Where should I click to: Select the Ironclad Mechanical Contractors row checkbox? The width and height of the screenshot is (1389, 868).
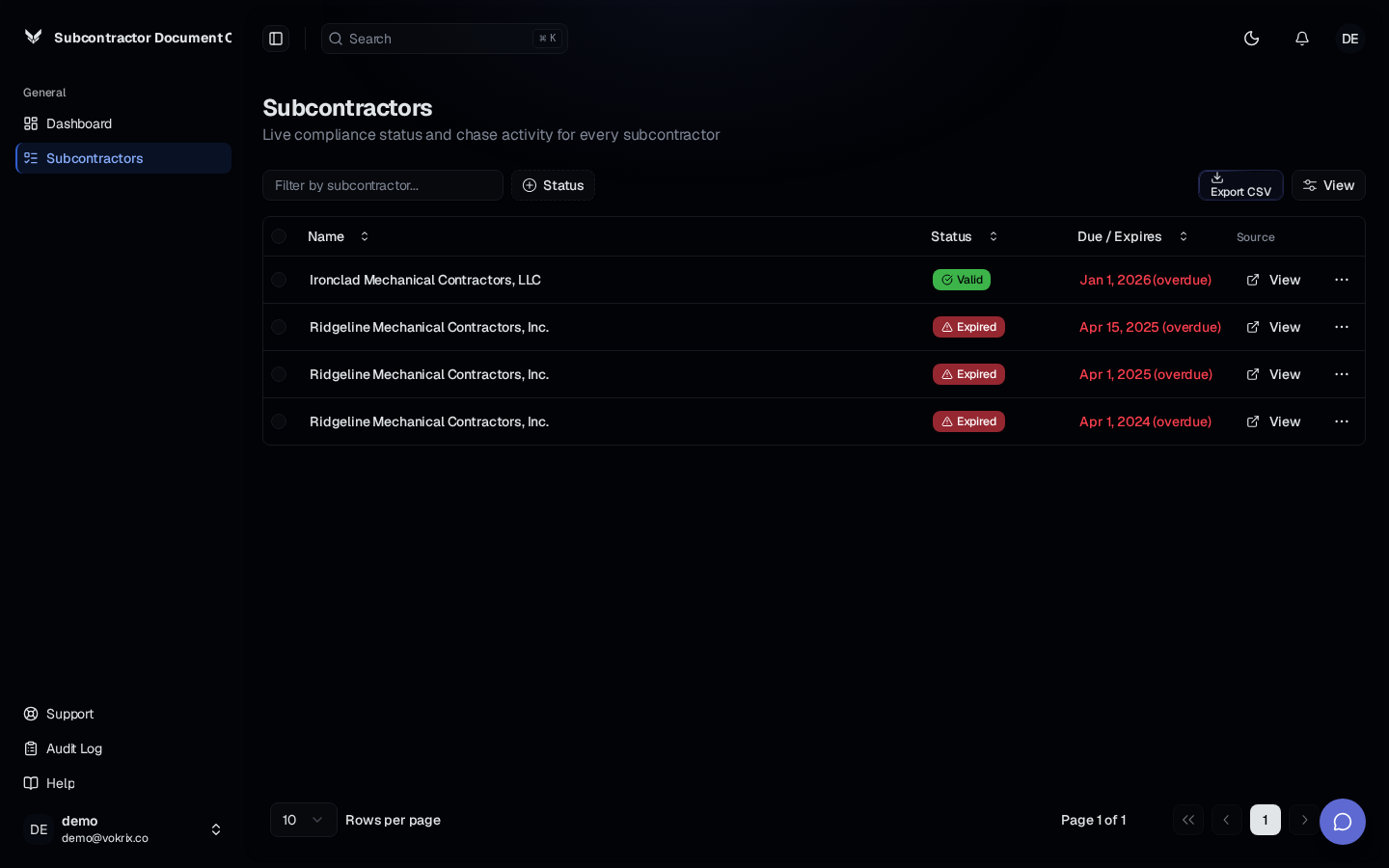[x=279, y=280]
